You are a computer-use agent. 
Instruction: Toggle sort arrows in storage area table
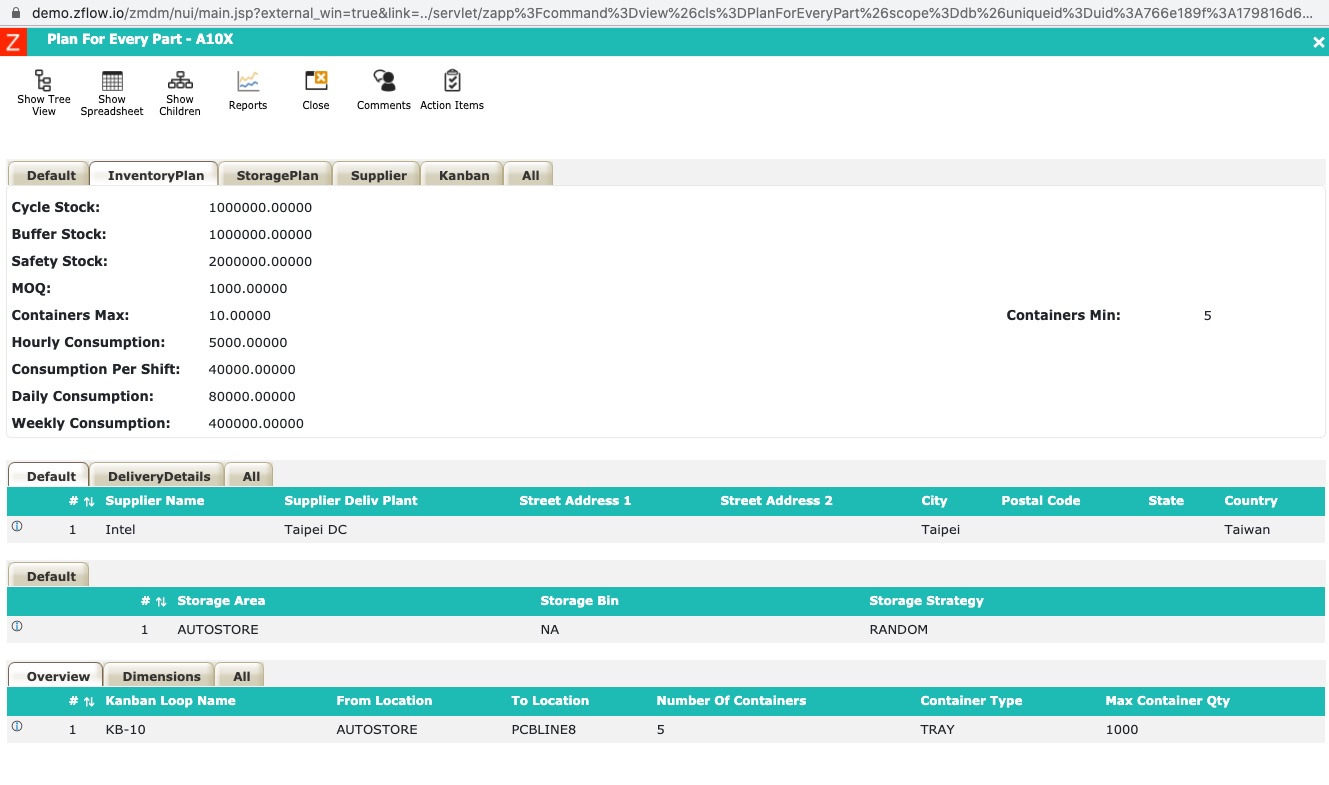click(161, 602)
